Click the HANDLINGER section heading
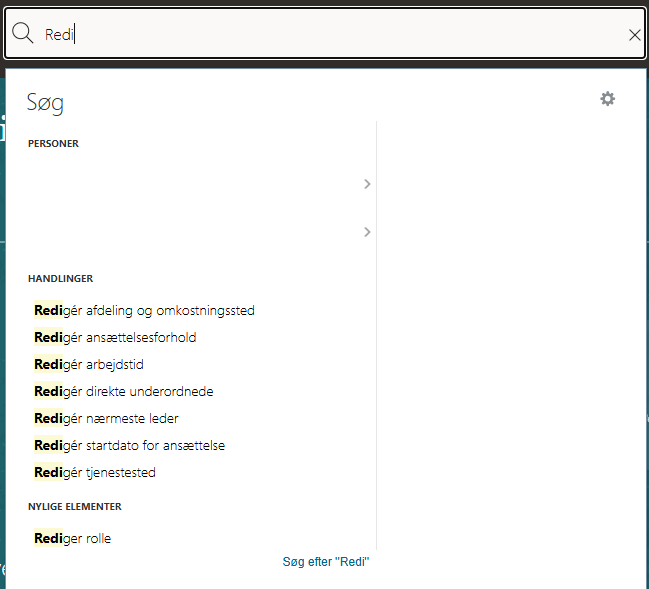This screenshot has height=589, width=649. pos(60,279)
